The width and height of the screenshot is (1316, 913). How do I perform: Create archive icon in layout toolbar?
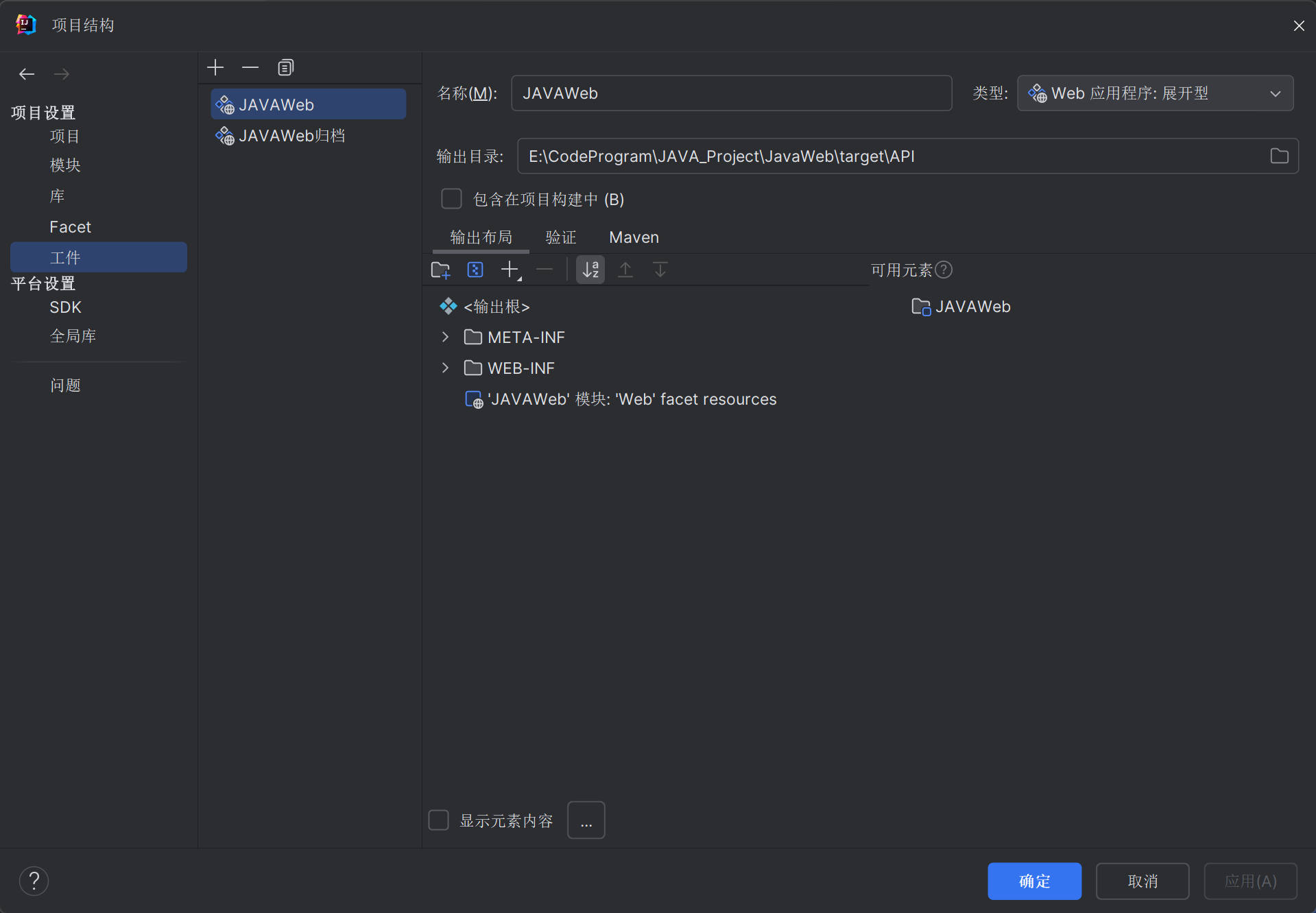(475, 270)
